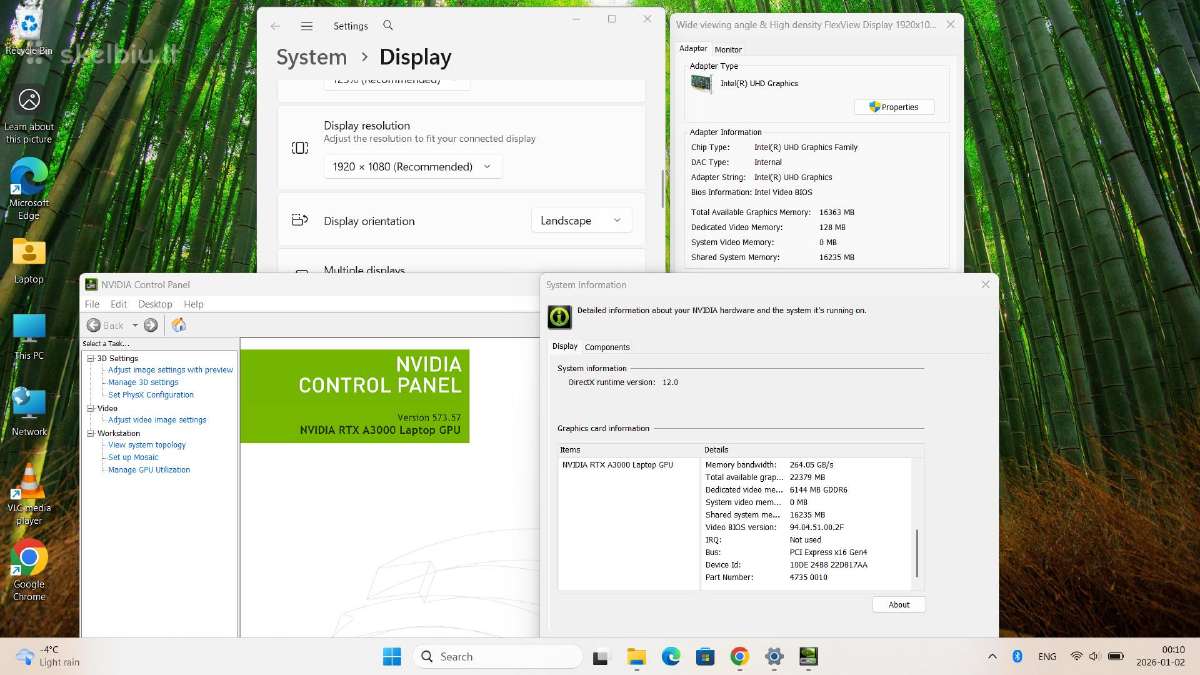Select the Adapter tab in adapter properties
Viewport: 1200px width, 675px height.
tap(693, 48)
